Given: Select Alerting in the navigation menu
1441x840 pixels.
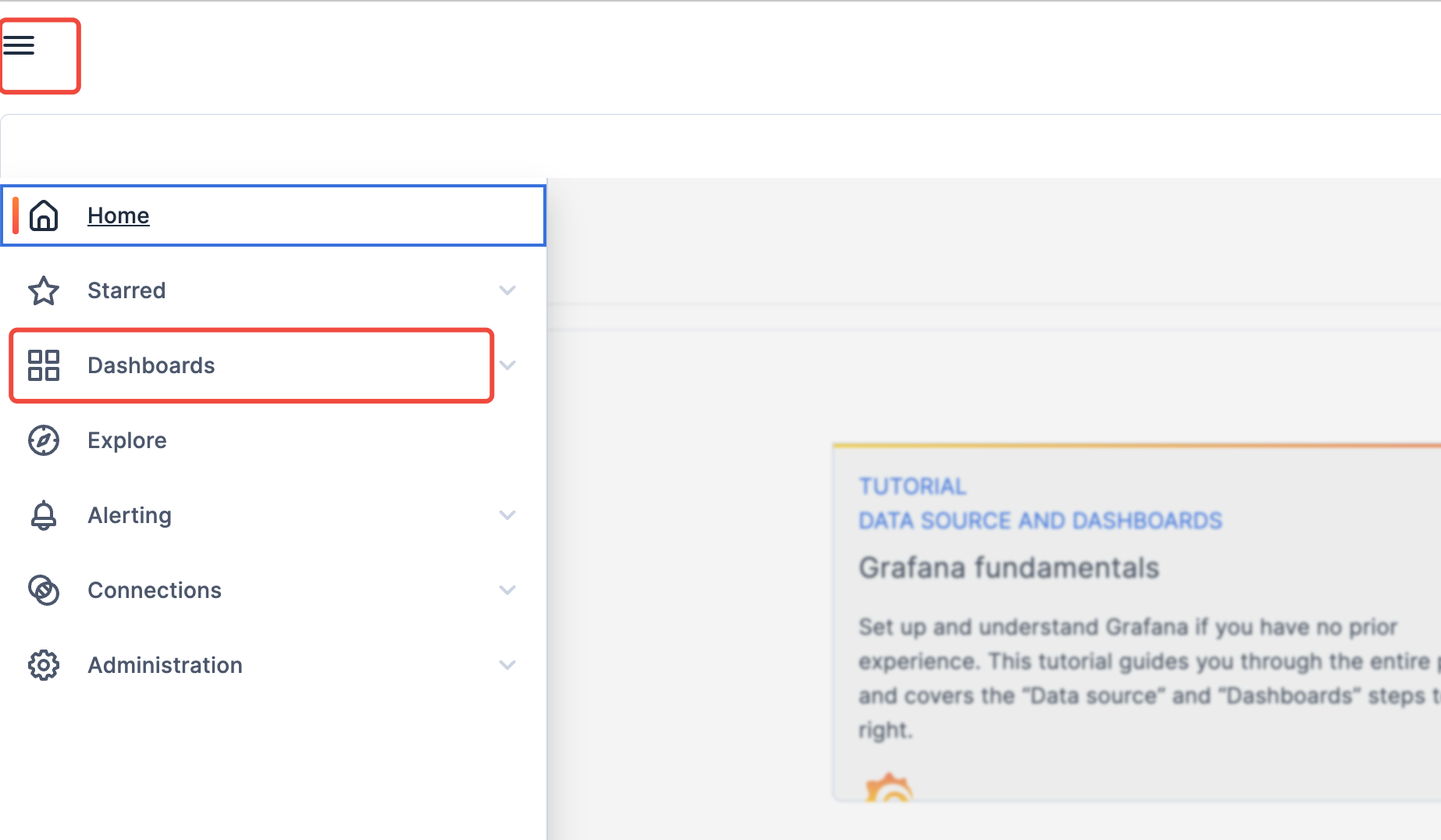Looking at the screenshot, I should click(130, 515).
